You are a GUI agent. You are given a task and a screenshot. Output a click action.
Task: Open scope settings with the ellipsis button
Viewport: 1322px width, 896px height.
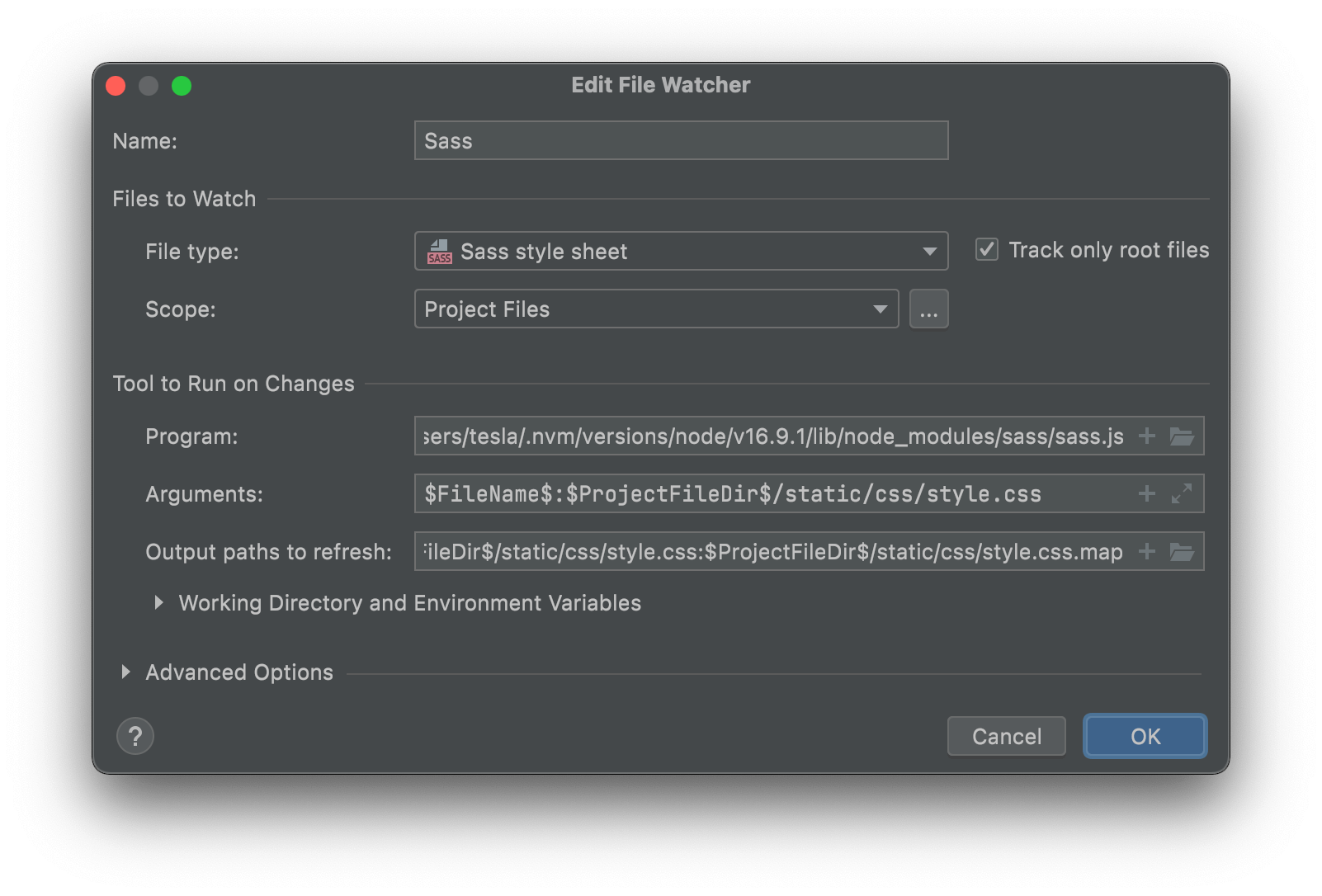928,309
